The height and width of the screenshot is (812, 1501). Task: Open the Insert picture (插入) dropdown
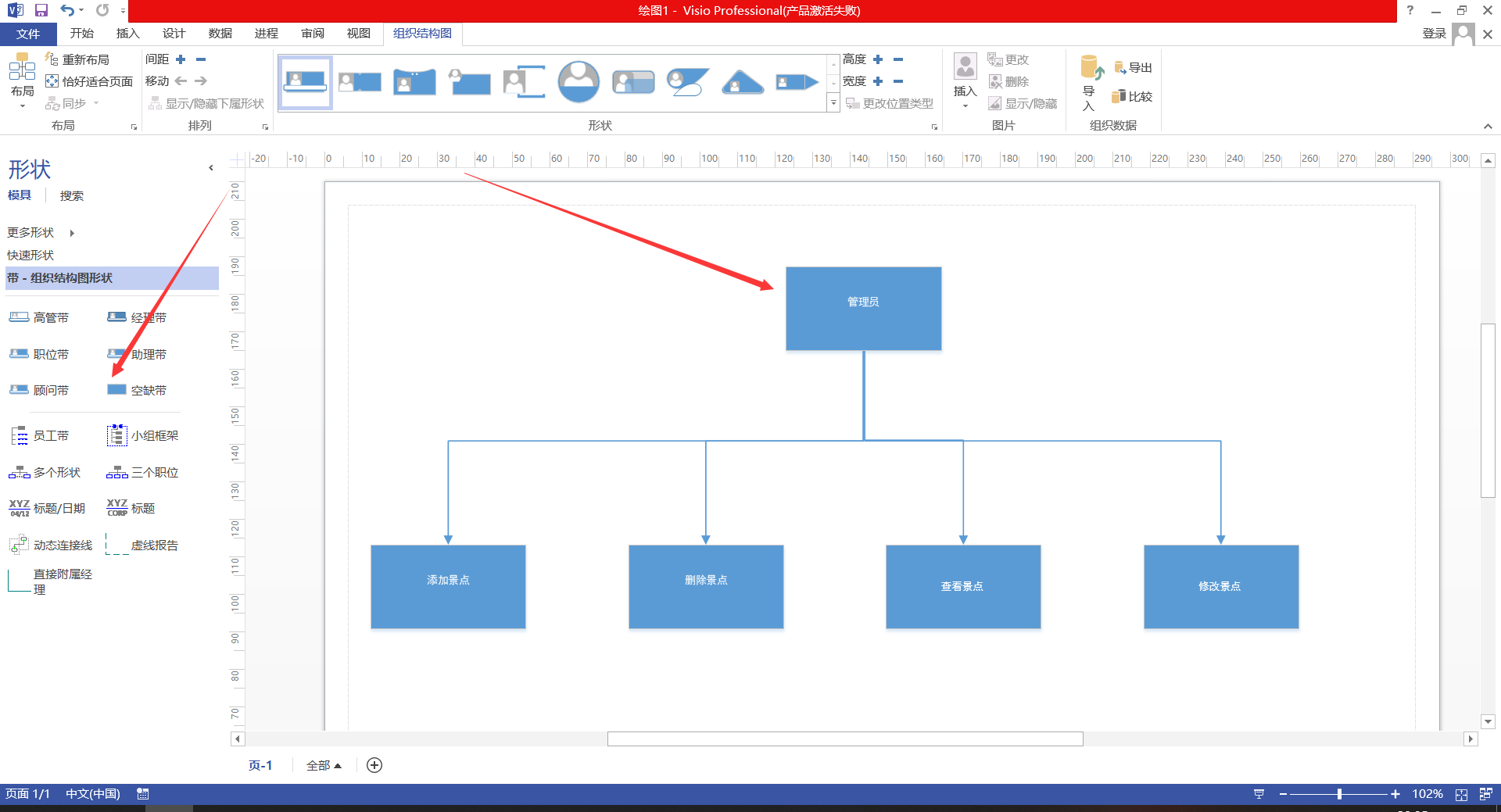tap(965, 82)
